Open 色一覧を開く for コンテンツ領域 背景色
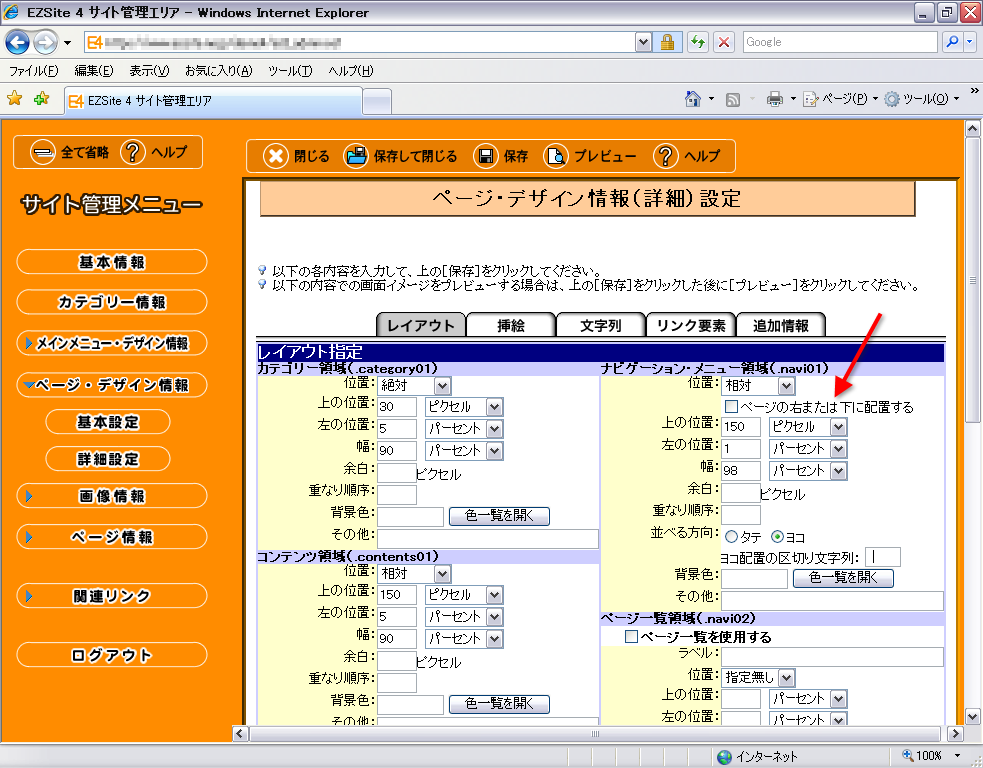This screenshot has height=768, width=983. (499, 704)
